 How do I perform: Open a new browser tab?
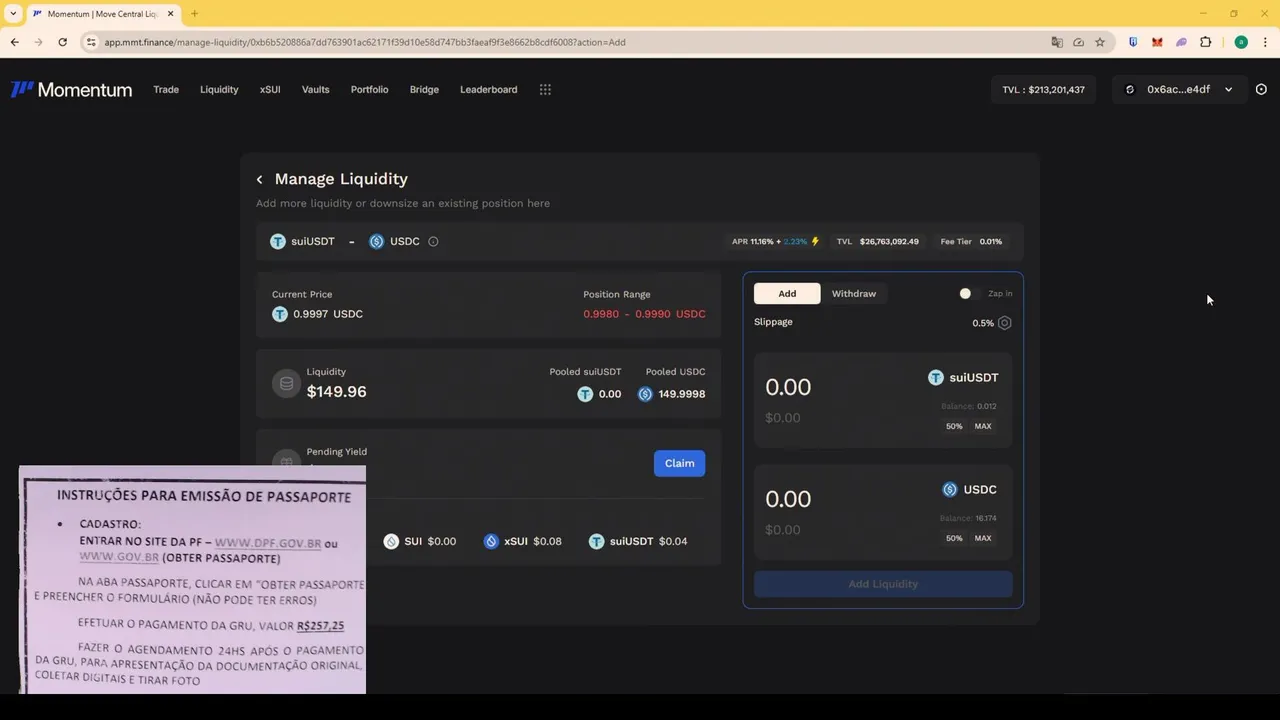pyautogui.click(x=194, y=14)
